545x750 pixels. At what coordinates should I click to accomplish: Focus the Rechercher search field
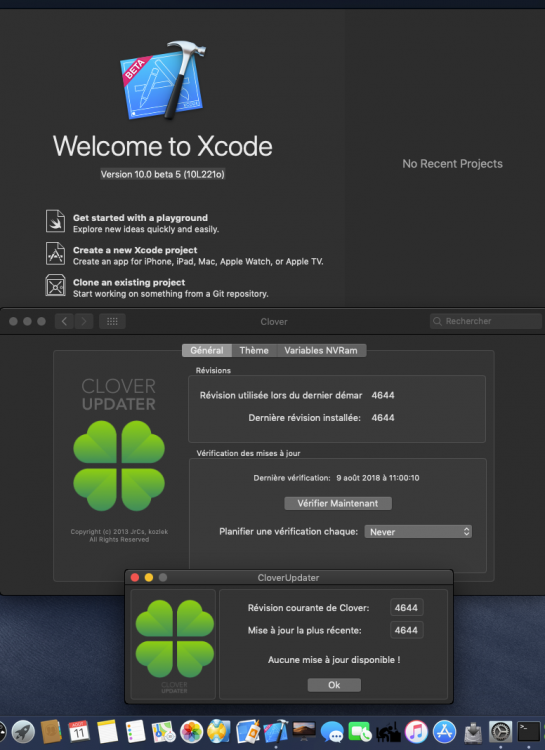tap(486, 321)
